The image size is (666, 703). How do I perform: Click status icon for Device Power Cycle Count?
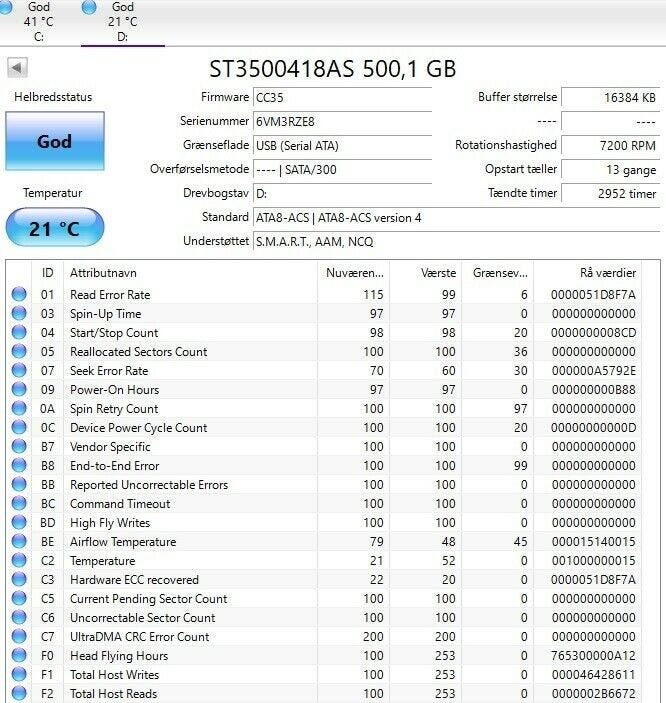point(19,427)
